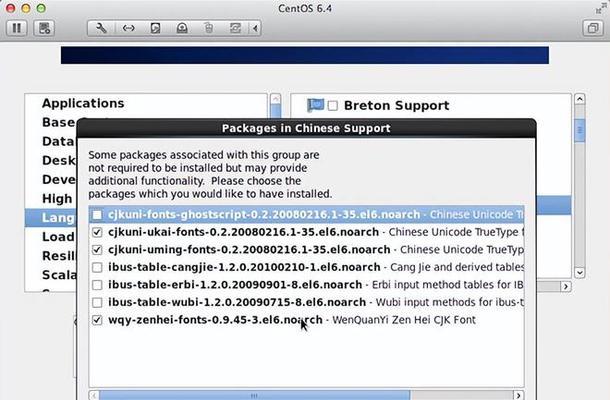
Task: Click 'WenQuanYi Zen Hei CJK Font' description
Action: pos(404,320)
